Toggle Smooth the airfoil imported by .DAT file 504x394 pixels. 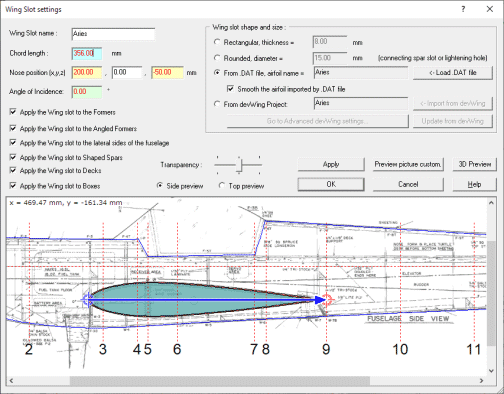pos(230,89)
